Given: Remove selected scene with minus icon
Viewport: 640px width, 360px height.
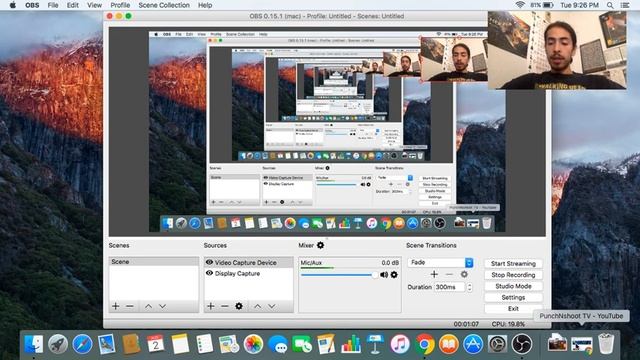Looking at the screenshot, I should tap(130, 306).
